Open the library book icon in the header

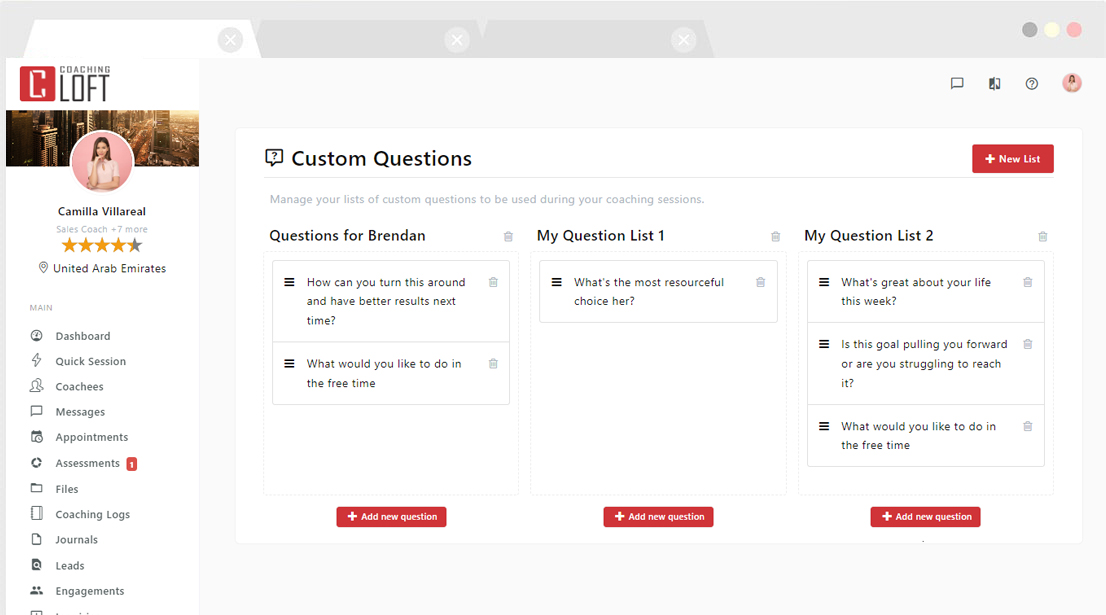click(994, 83)
